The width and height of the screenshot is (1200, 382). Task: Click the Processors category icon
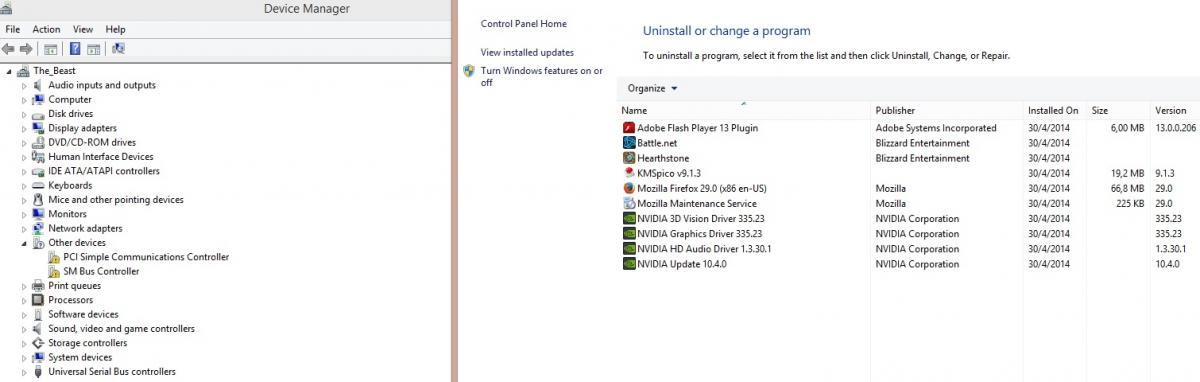(39, 300)
